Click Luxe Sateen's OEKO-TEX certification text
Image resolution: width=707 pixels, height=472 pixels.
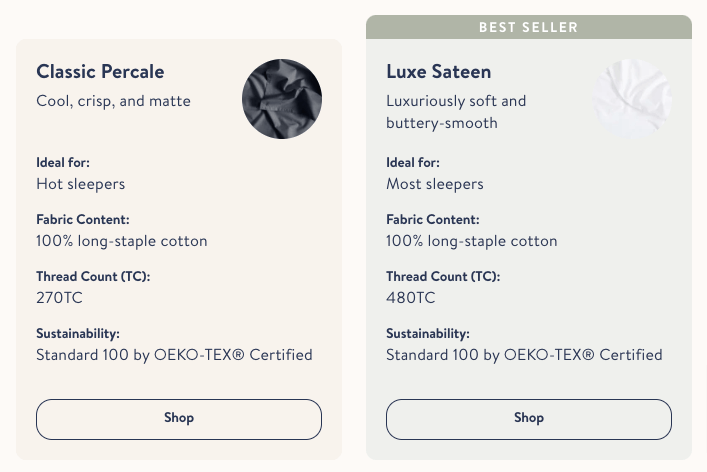[x=524, y=354]
